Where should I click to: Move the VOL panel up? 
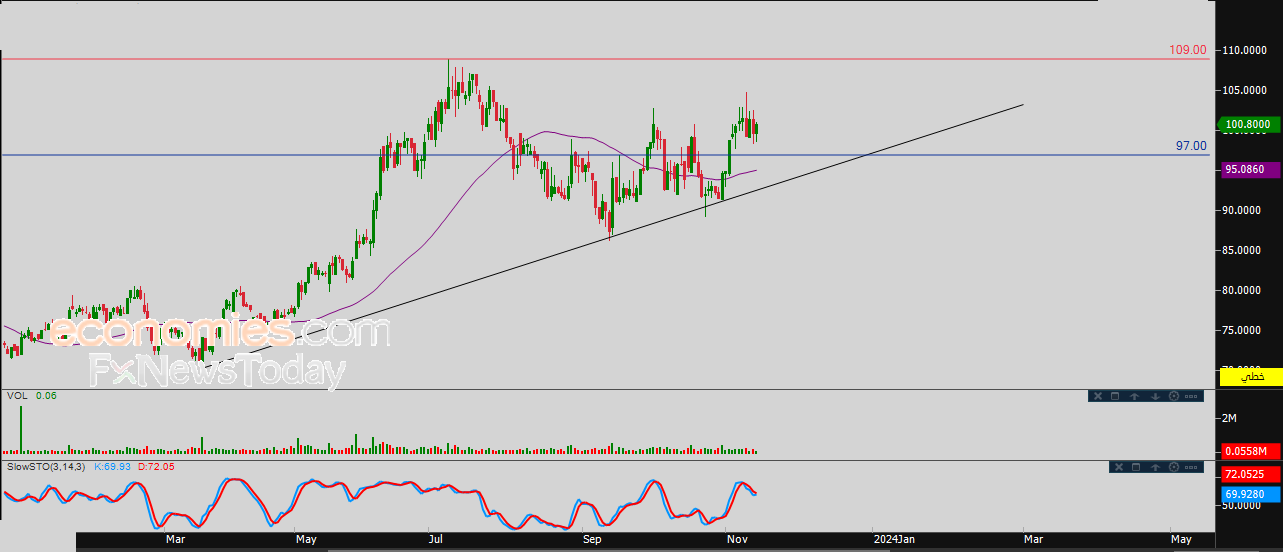1134,396
